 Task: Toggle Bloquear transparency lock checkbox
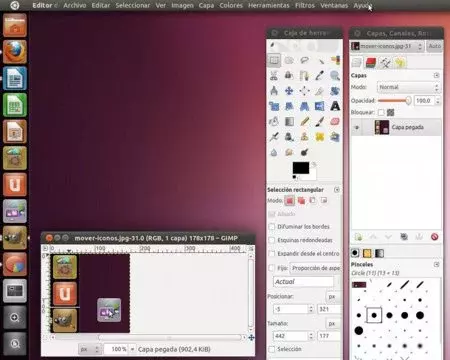point(381,112)
